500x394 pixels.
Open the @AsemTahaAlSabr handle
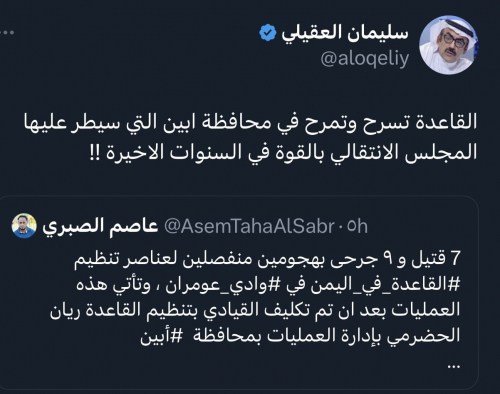click(249, 226)
